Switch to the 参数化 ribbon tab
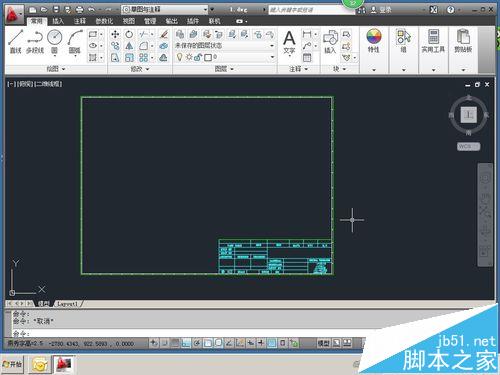500x375 pixels. click(x=104, y=21)
